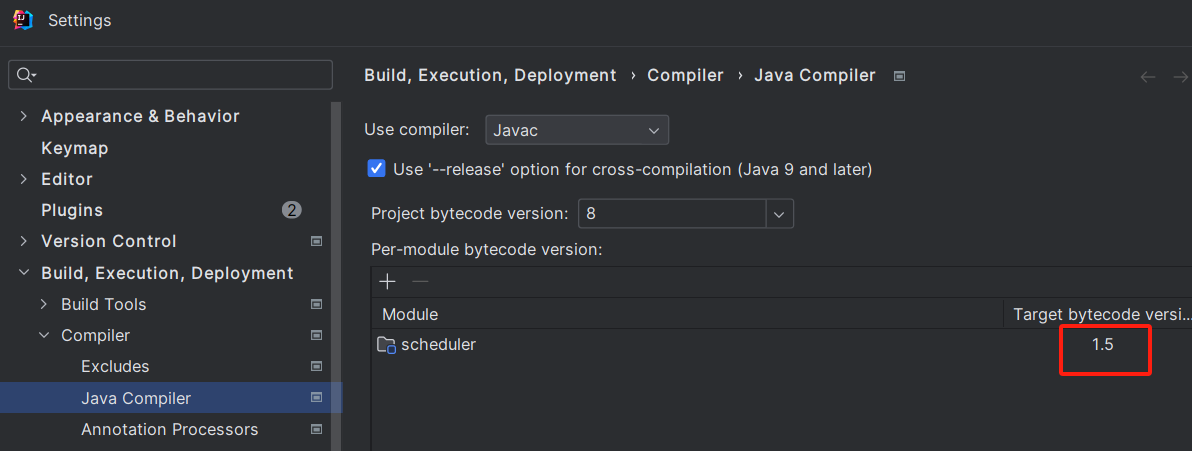This screenshot has width=1192, height=451.
Task: Click Build, Execution, Deployment breadcrumb
Action: click(x=490, y=75)
